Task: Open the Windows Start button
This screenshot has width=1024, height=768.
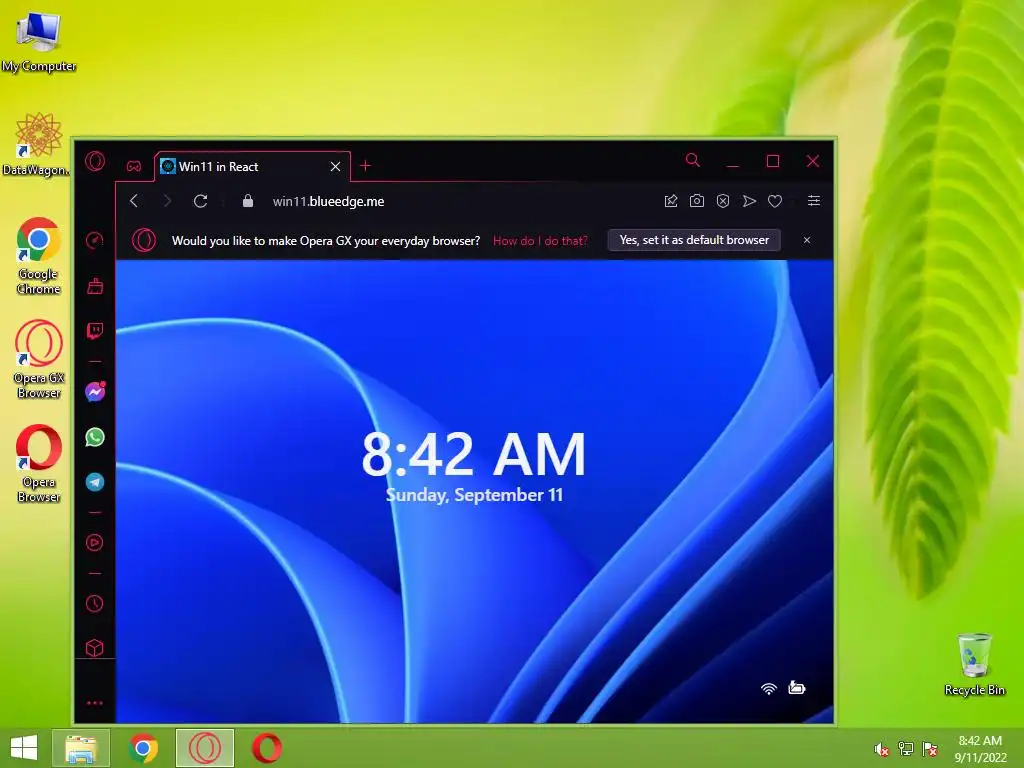Action: click(24, 748)
